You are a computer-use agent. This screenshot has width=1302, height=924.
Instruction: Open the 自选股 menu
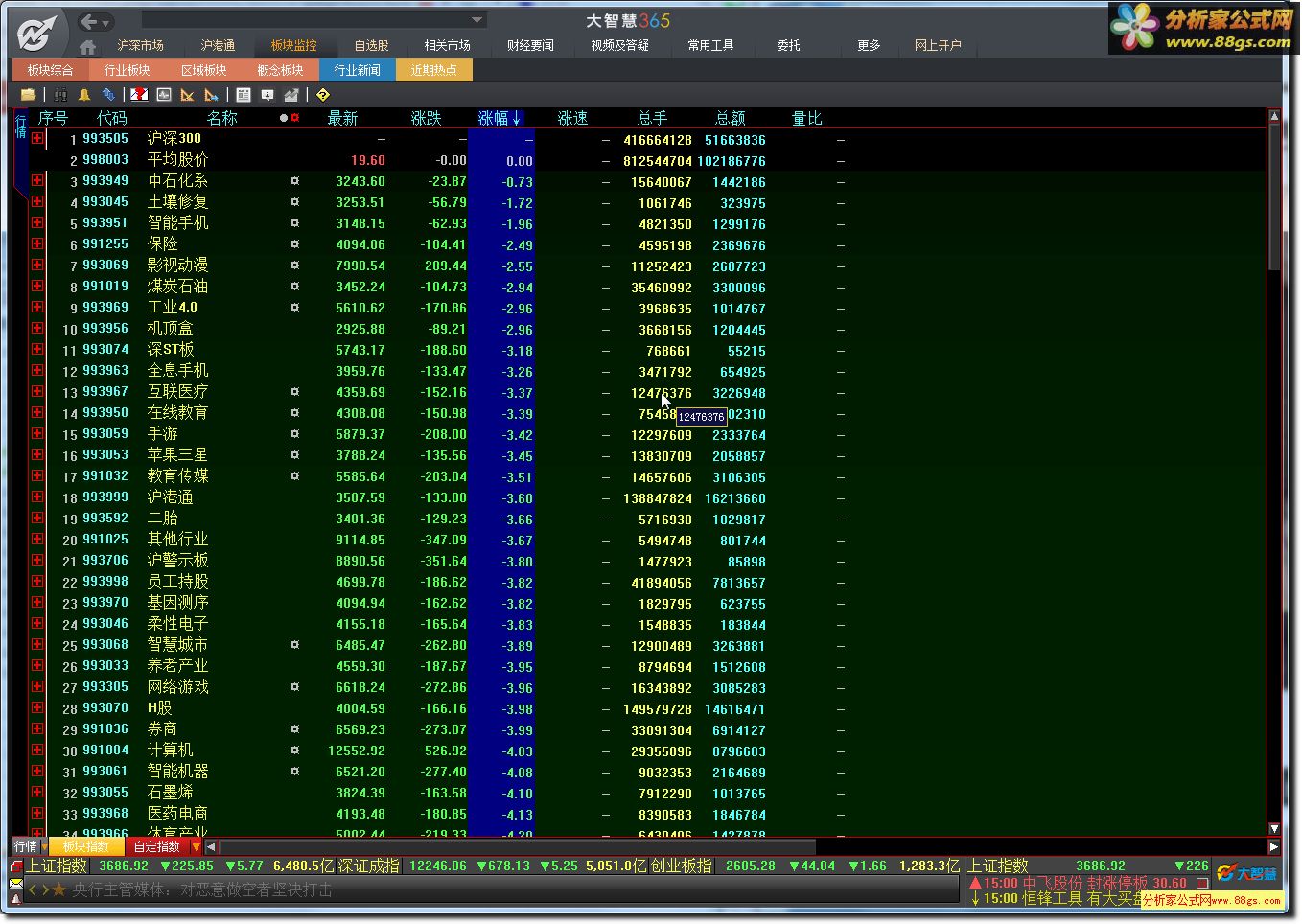point(371,45)
